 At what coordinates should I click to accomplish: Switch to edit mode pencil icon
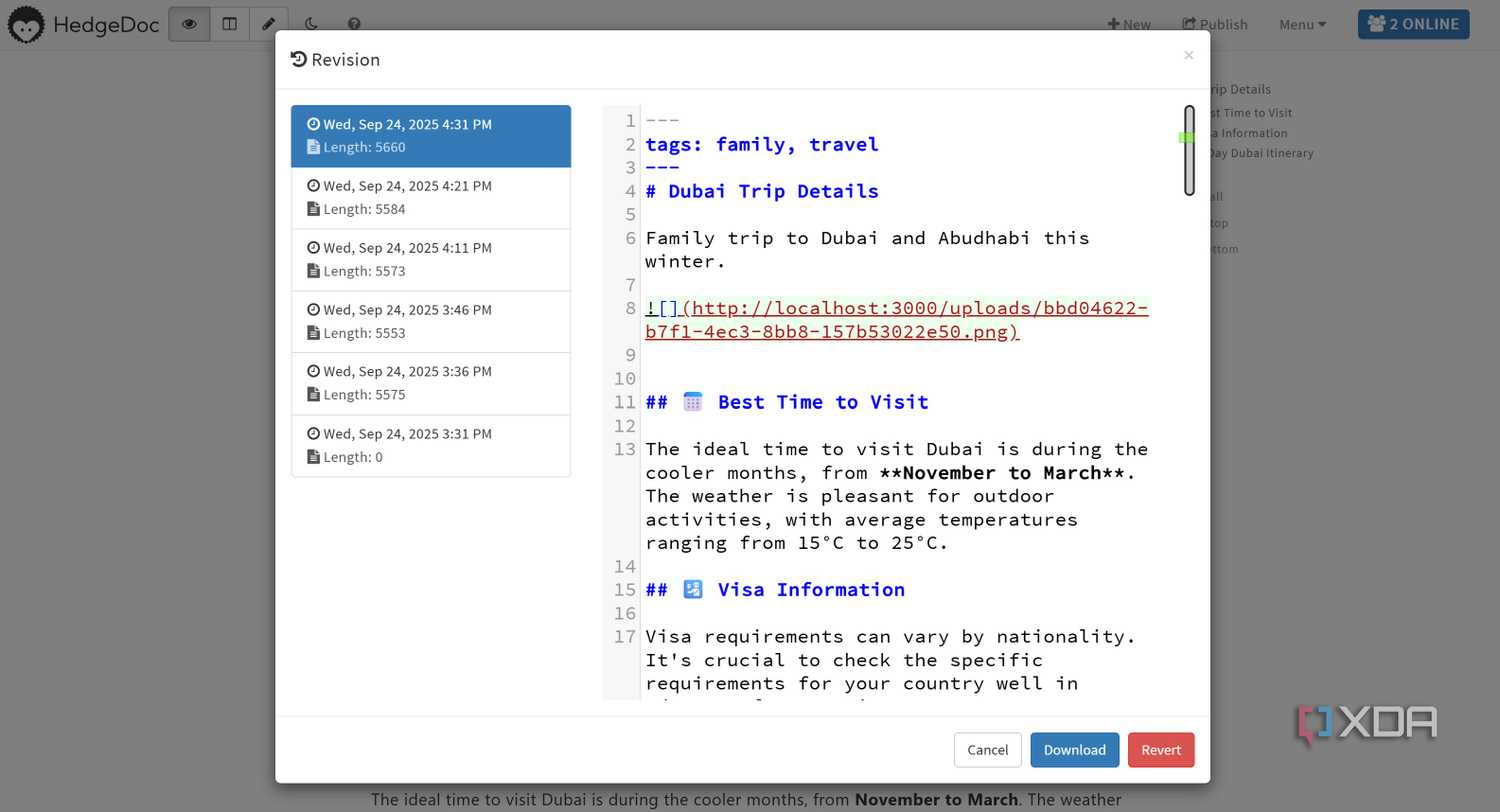click(x=268, y=24)
